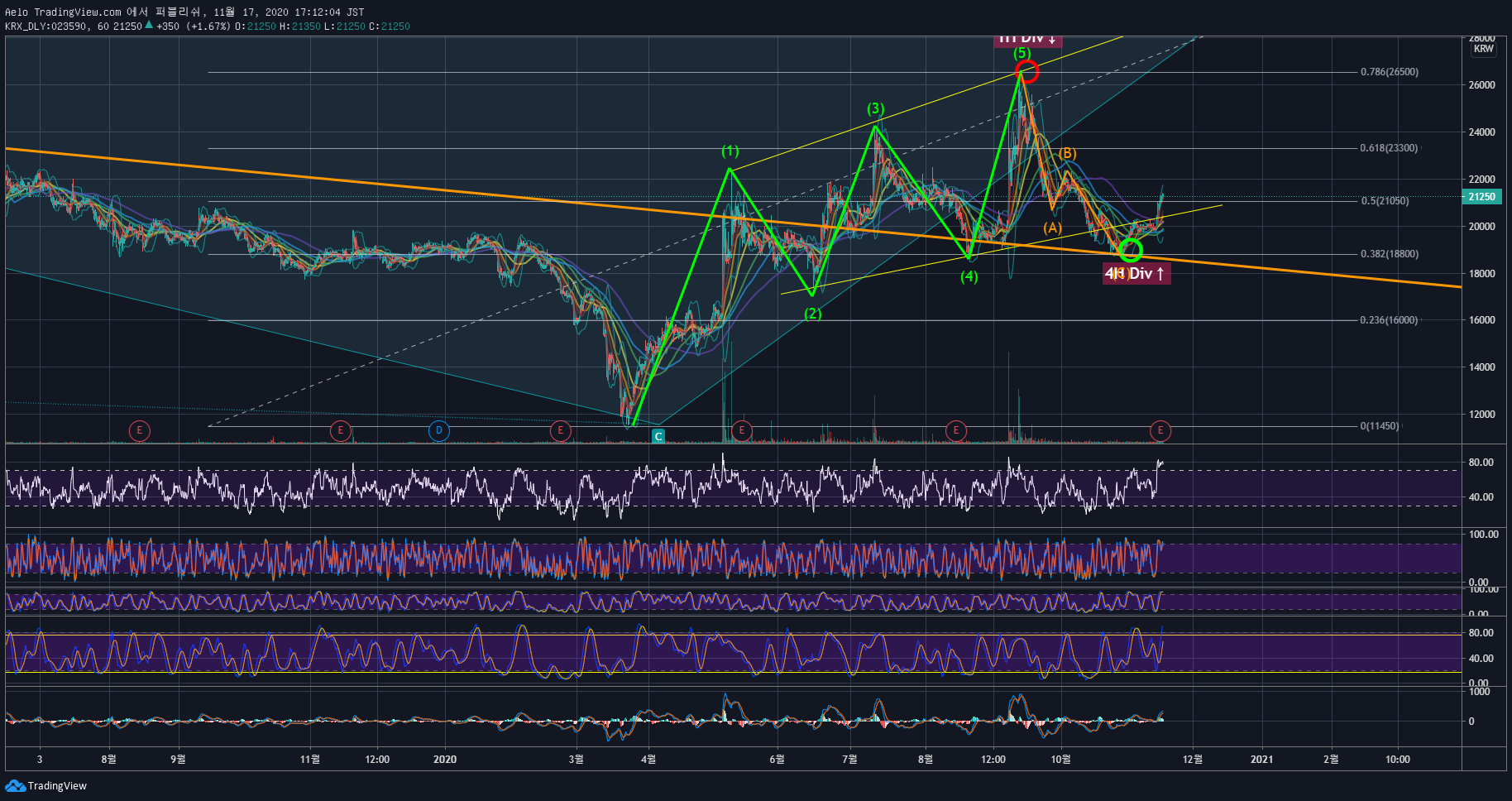Click the '4H Div ↑' annotation box
This screenshot has height=801, width=1512.
[1136, 274]
